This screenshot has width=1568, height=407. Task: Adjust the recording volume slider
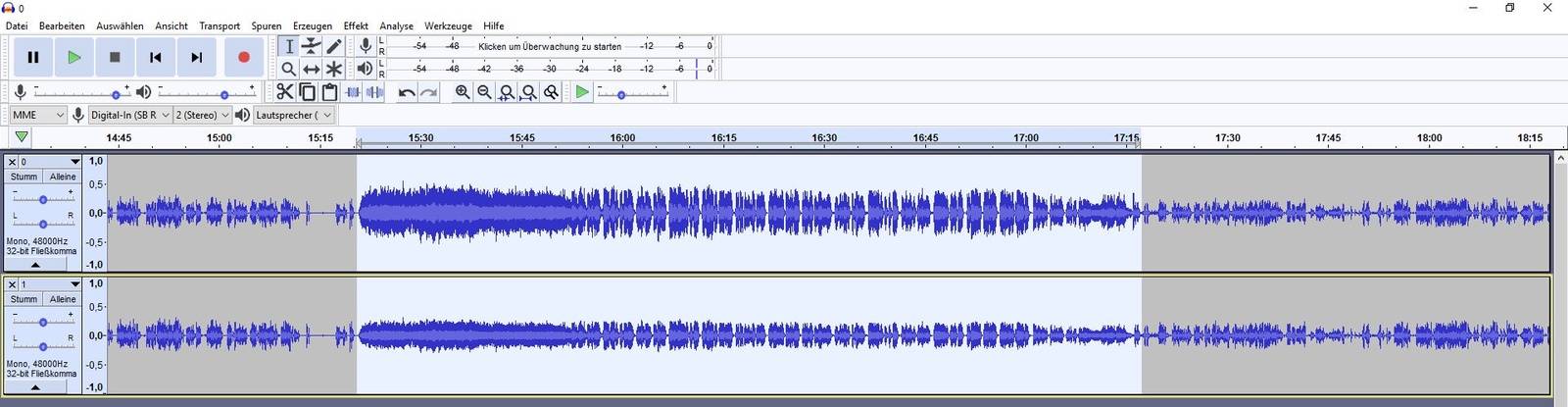pos(80,93)
